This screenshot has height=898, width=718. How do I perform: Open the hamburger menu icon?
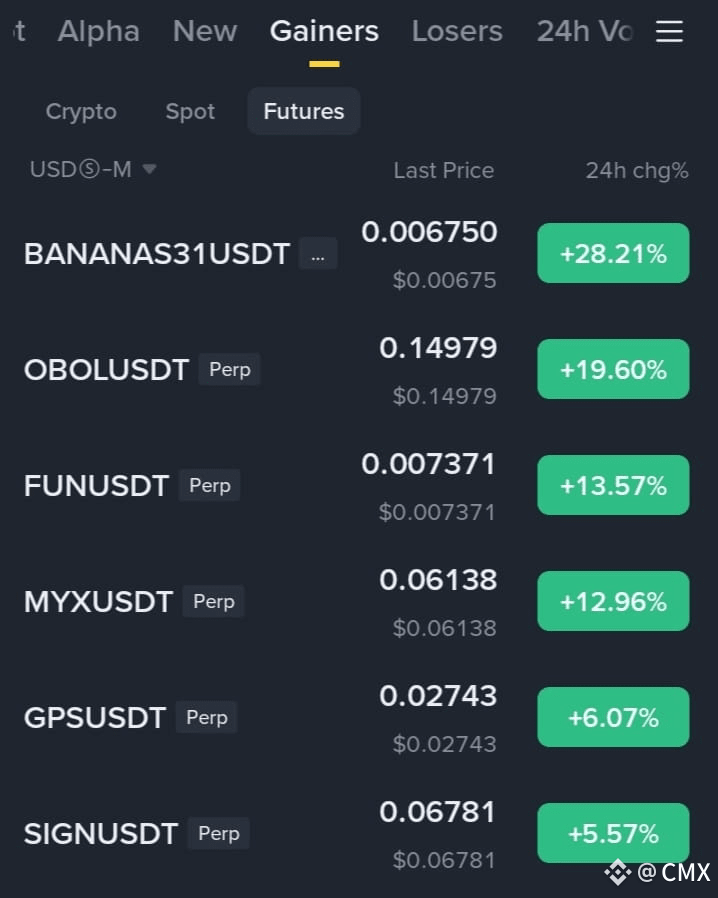tap(669, 31)
